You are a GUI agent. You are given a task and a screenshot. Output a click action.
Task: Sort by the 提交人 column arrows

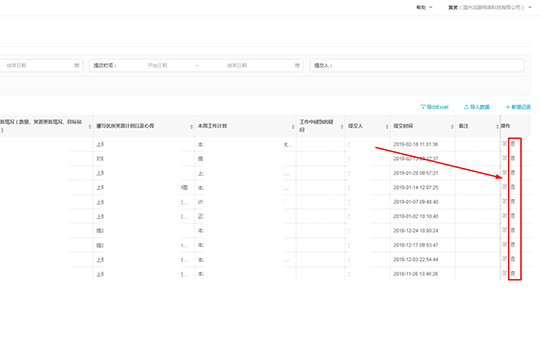pos(387,127)
